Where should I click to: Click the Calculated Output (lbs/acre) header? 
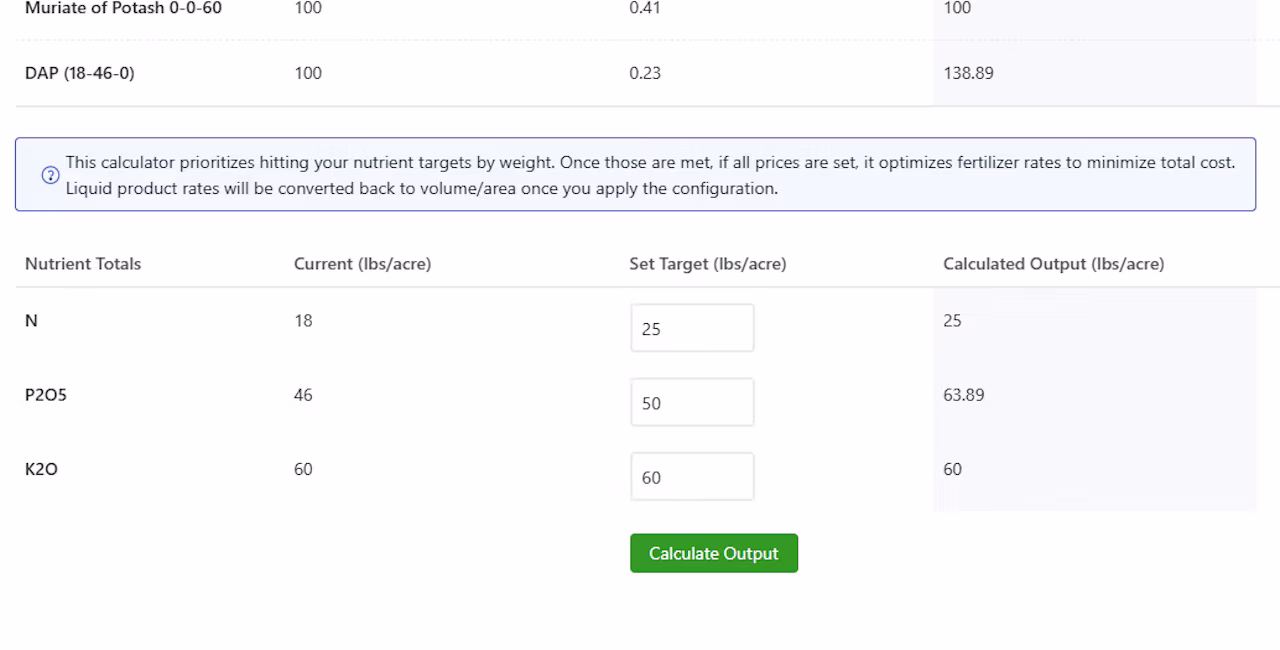click(x=1054, y=264)
